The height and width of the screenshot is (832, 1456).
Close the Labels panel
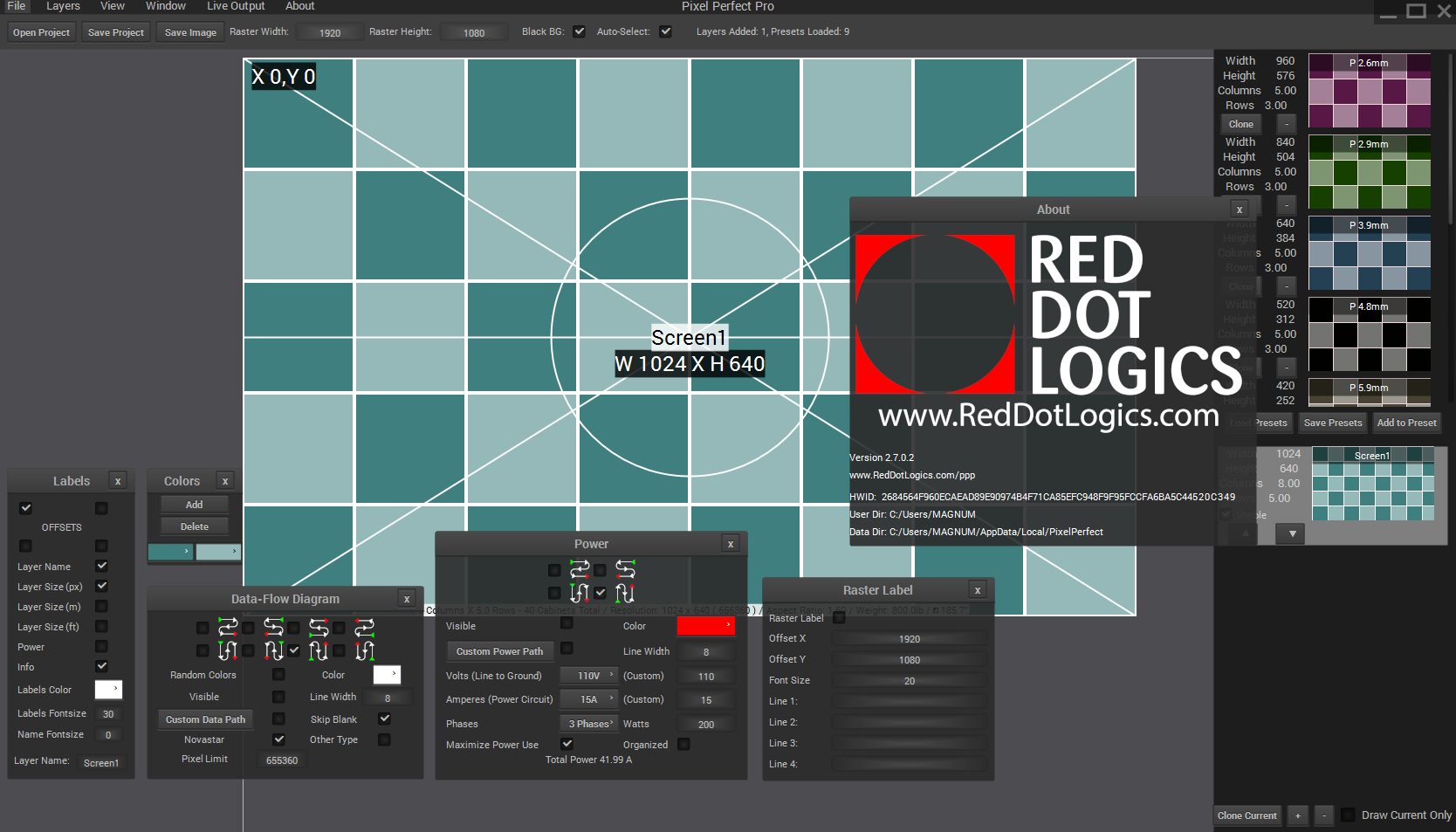[118, 481]
